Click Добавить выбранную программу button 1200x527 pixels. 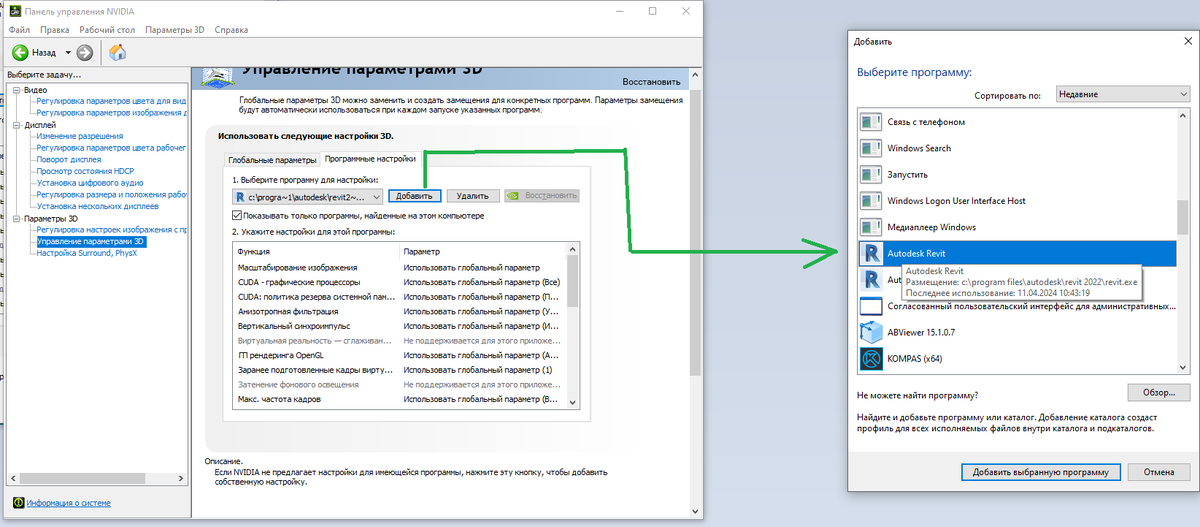(x=1041, y=471)
